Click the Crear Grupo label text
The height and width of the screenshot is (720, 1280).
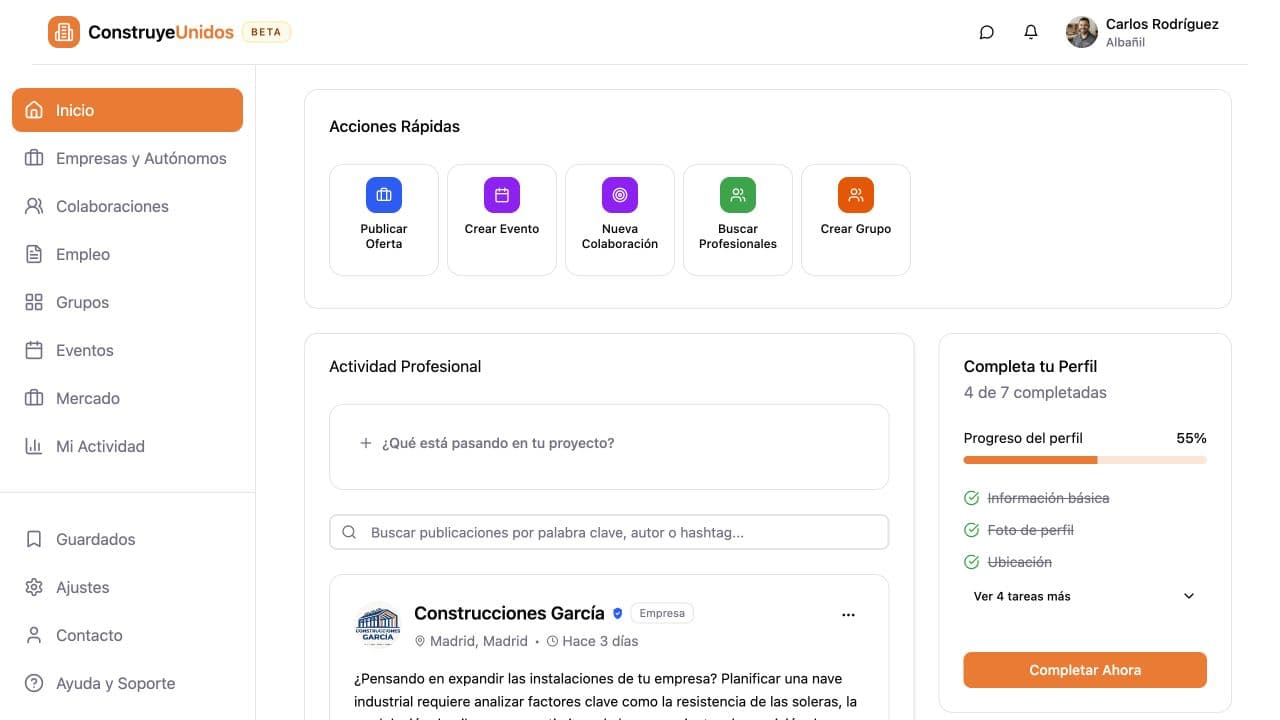pos(856,229)
